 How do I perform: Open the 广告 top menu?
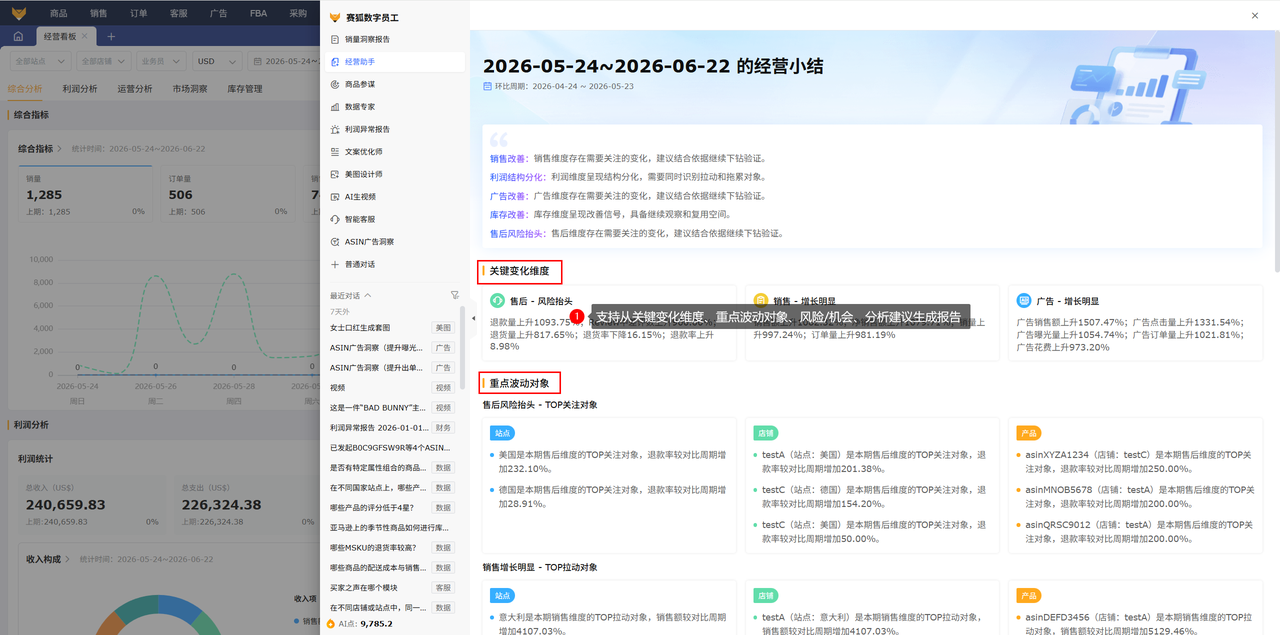coord(219,14)
